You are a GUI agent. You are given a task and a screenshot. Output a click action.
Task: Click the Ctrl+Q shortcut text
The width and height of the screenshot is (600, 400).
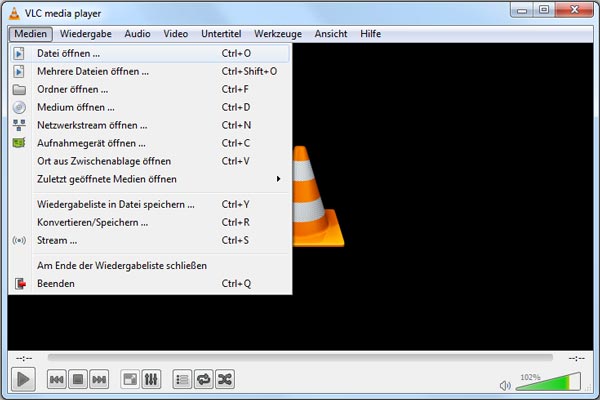point(236,284)
